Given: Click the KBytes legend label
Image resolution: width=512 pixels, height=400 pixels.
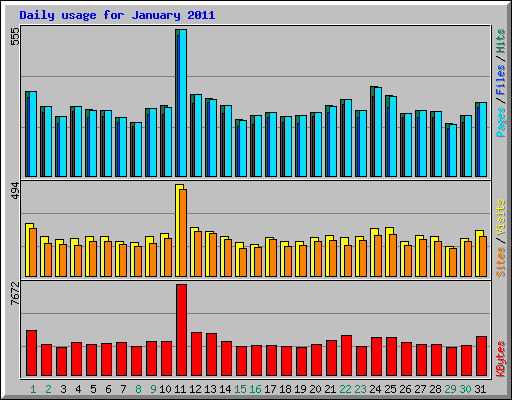Looking at the screenshot, I should [x=500, y=359].
